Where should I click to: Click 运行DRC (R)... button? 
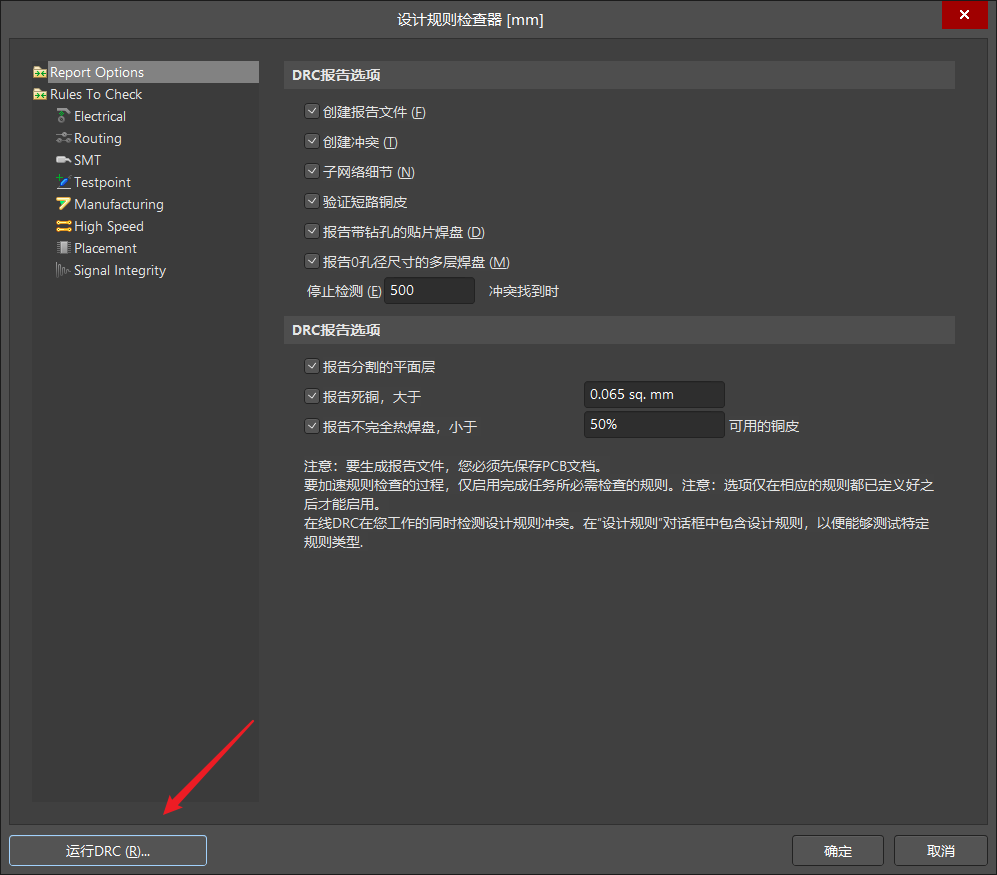point(108,851)
